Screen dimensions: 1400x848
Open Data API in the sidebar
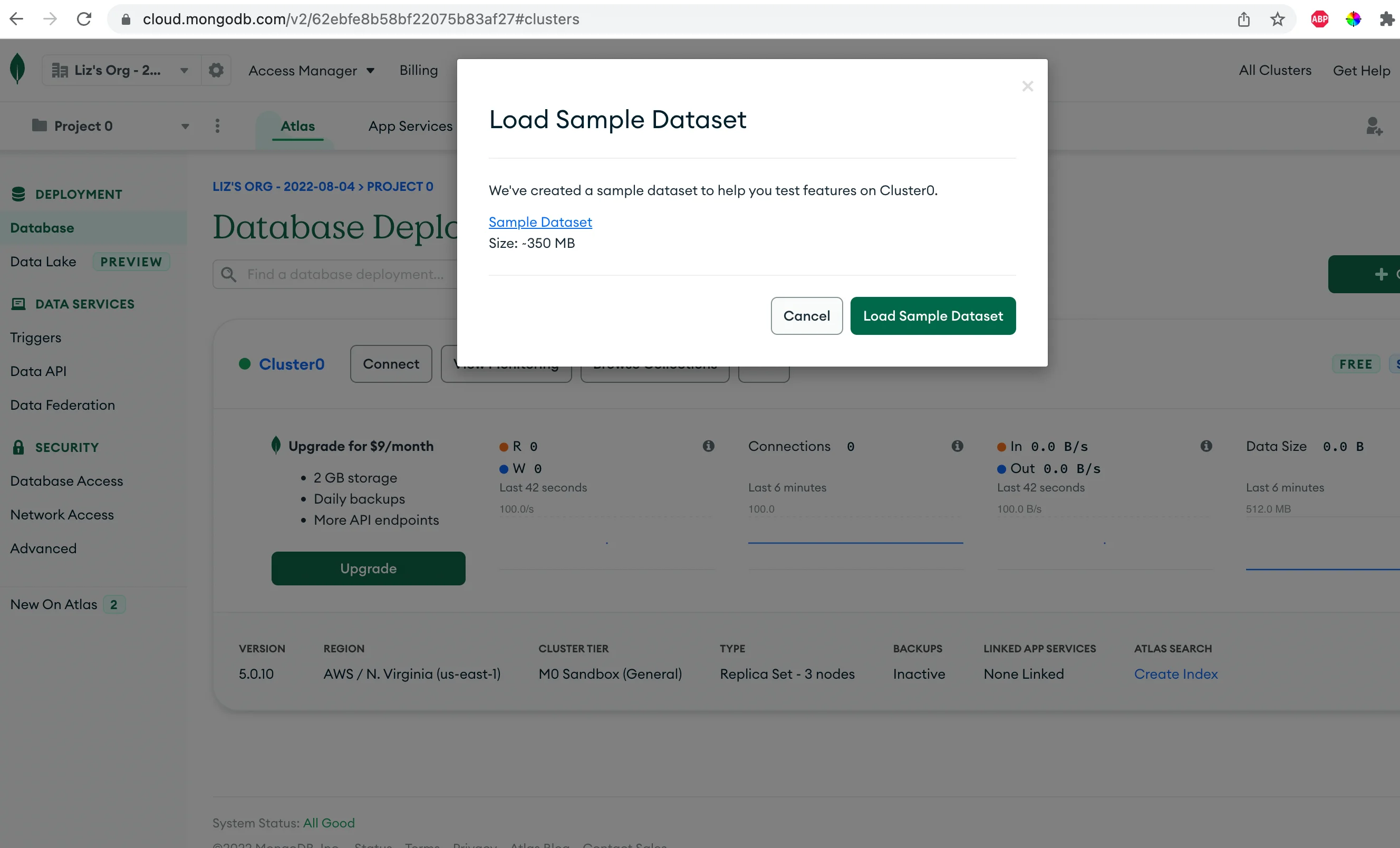pyautogui.click(x=38, y=371)
